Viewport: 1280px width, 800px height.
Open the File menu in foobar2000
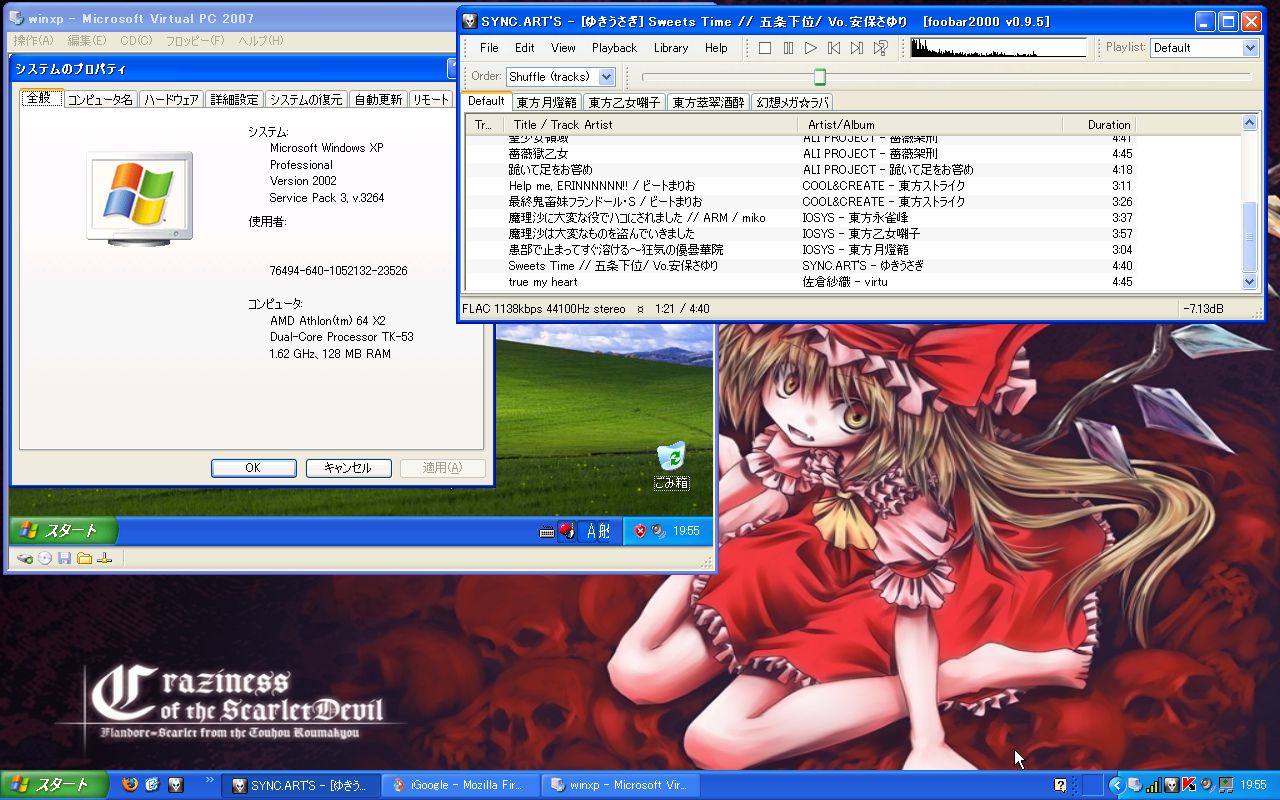click(489, 48)
